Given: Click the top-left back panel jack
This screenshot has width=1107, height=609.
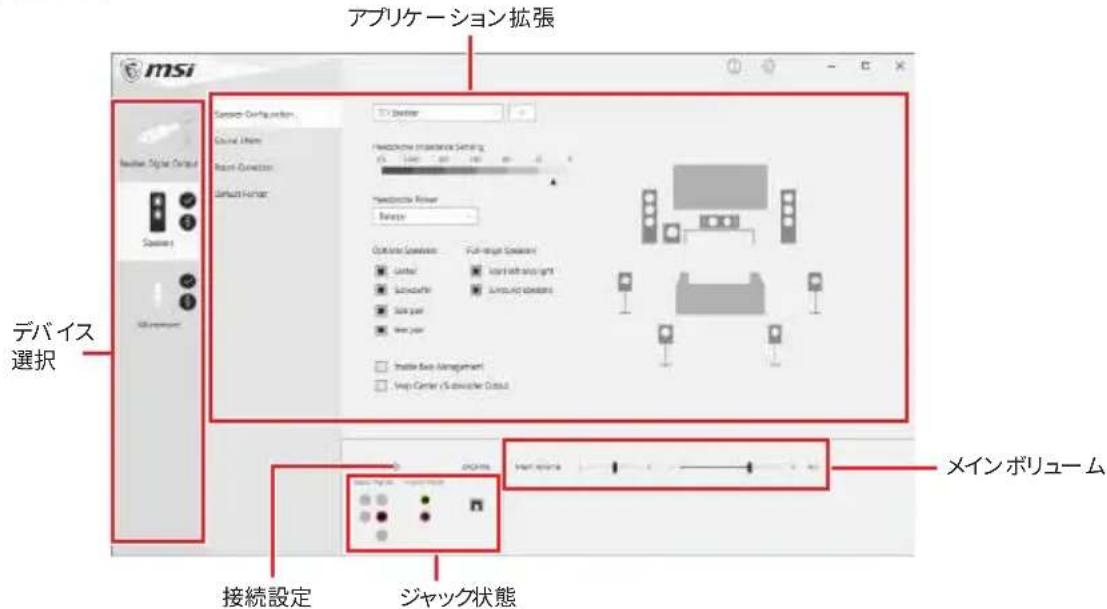Looking at the screenshot, I should [x=365, y=500].
